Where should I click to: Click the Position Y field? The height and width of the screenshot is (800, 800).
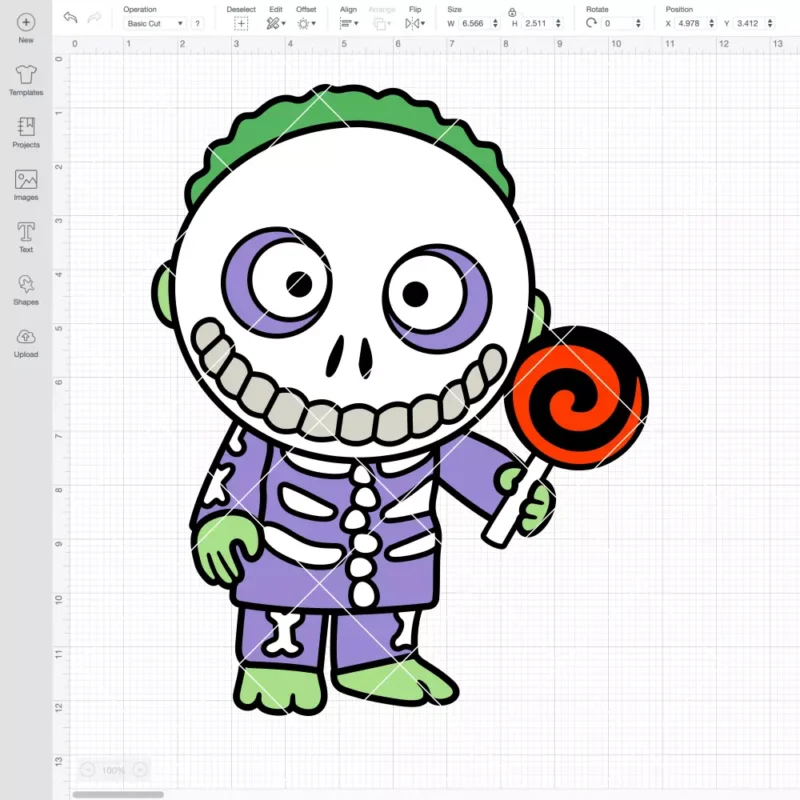tap(749, 23)
